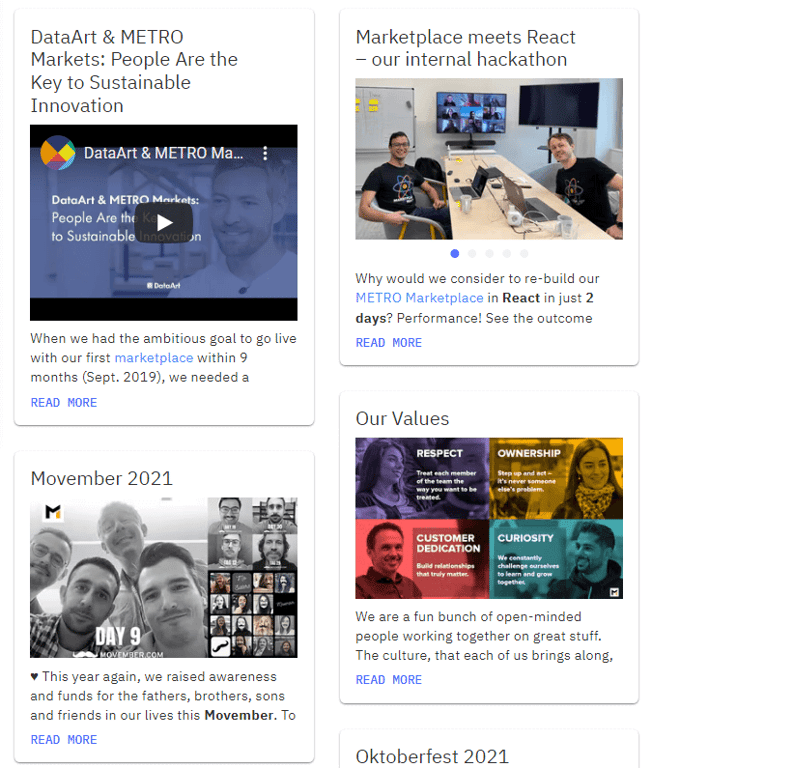Click the DataArt channel logo on video
Viewport: 793px width, 768px height.
coord(58,153)
